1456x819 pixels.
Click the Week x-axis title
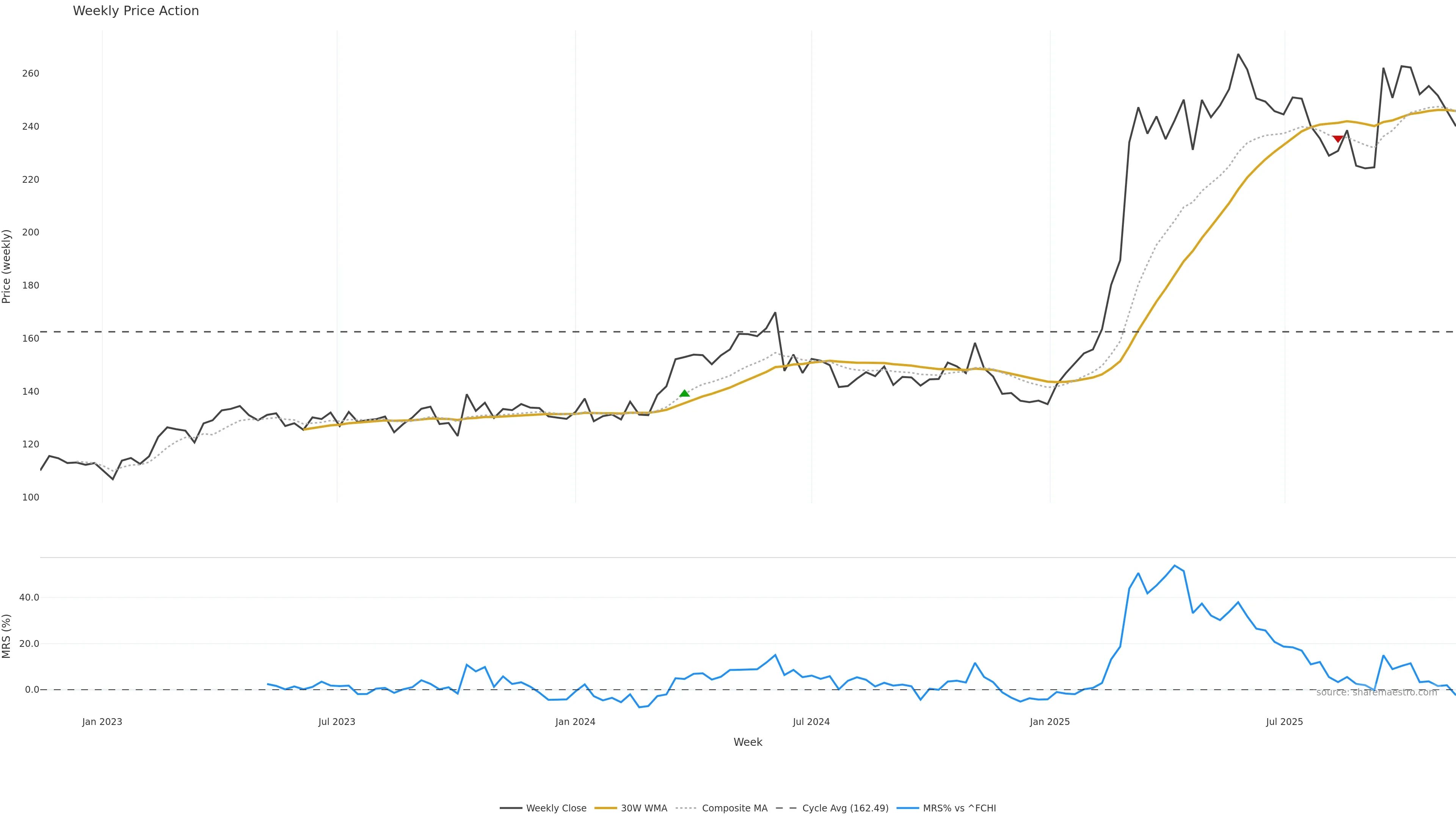[x=748, y=742]
